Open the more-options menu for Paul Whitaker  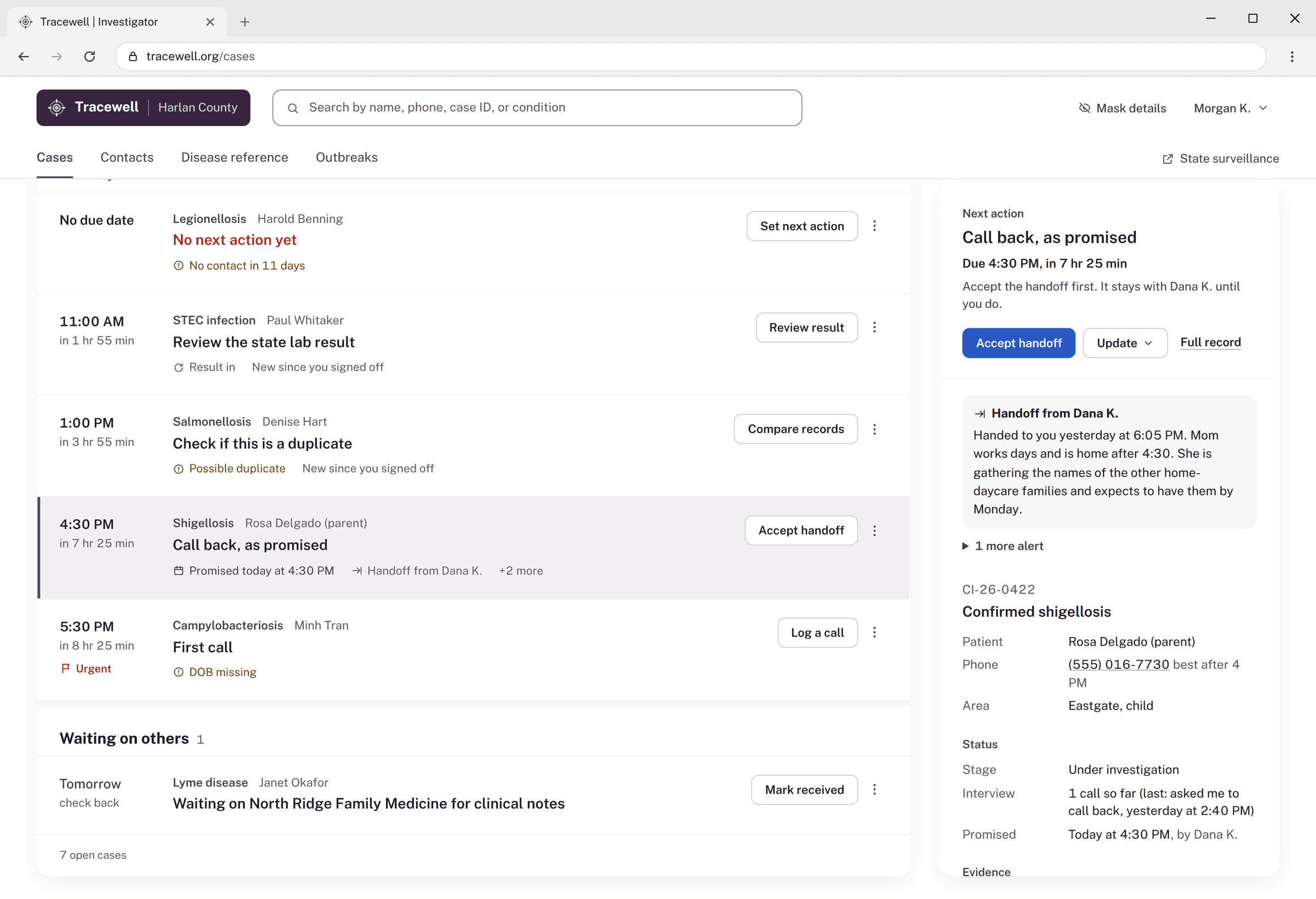click(874, 327)
